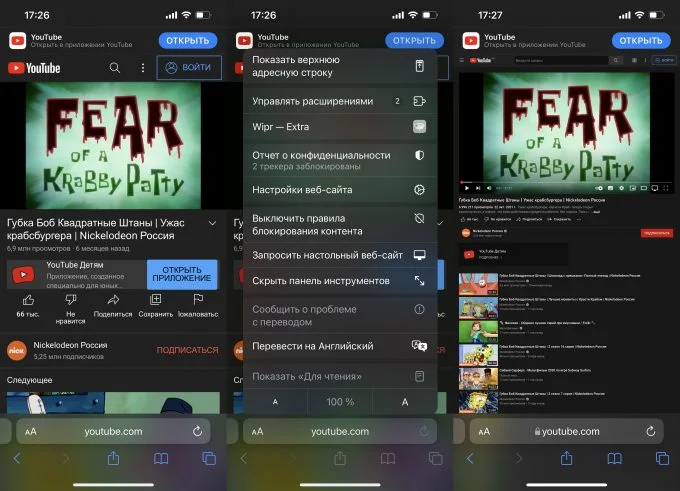
Task: Go back in Safari on left screen
Action: 16,458
